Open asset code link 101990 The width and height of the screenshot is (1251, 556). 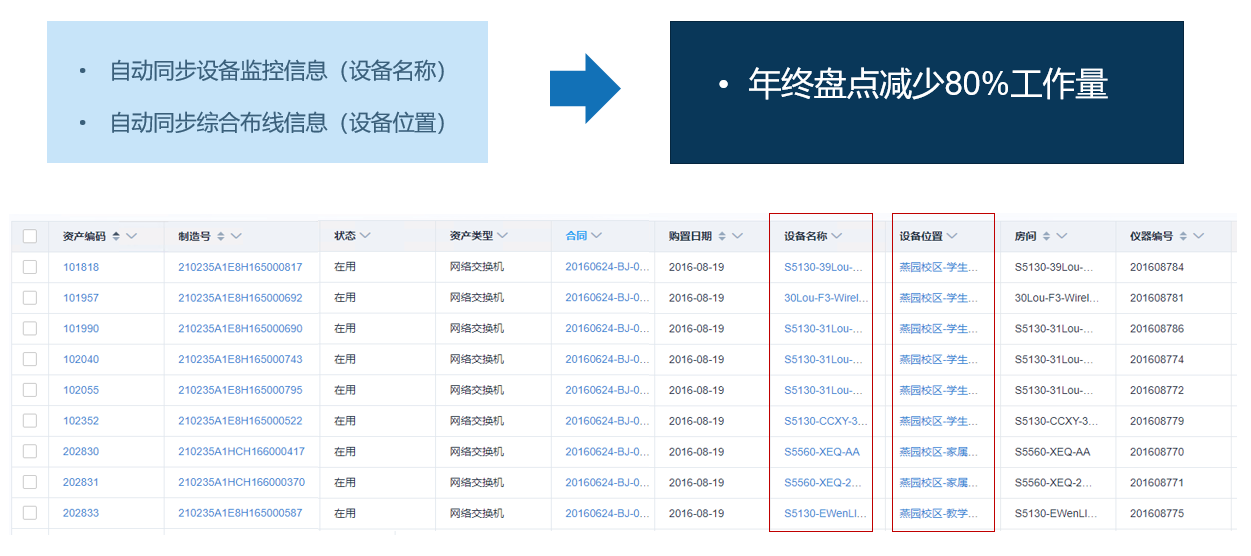(81, 328)
